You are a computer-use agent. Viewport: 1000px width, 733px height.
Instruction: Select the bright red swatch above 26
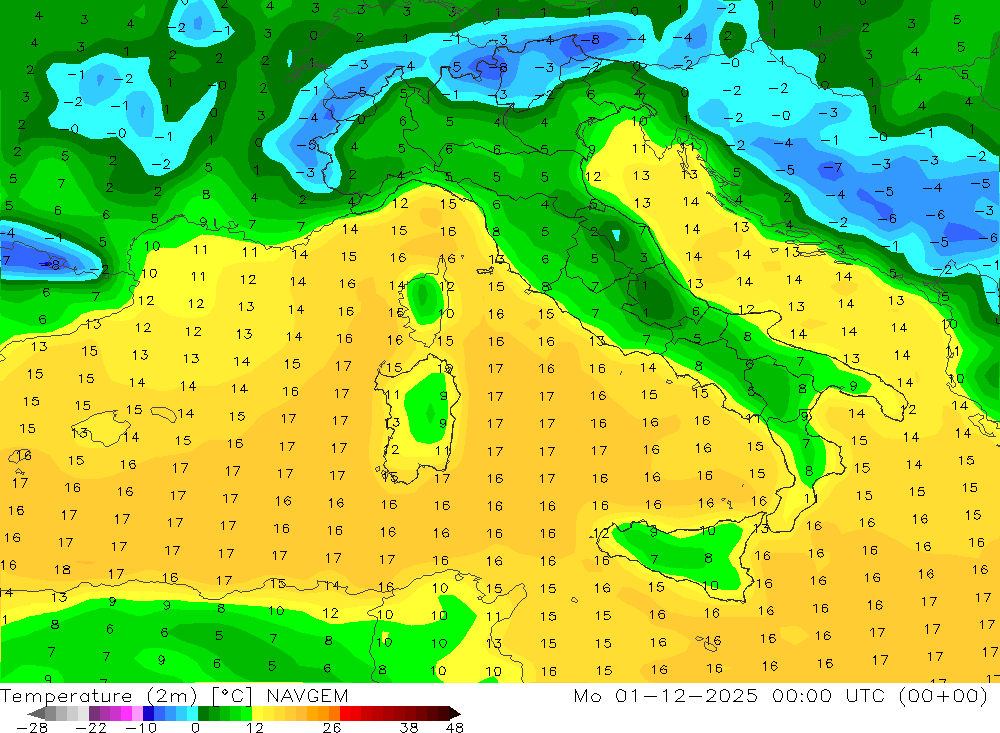(345, 714)
